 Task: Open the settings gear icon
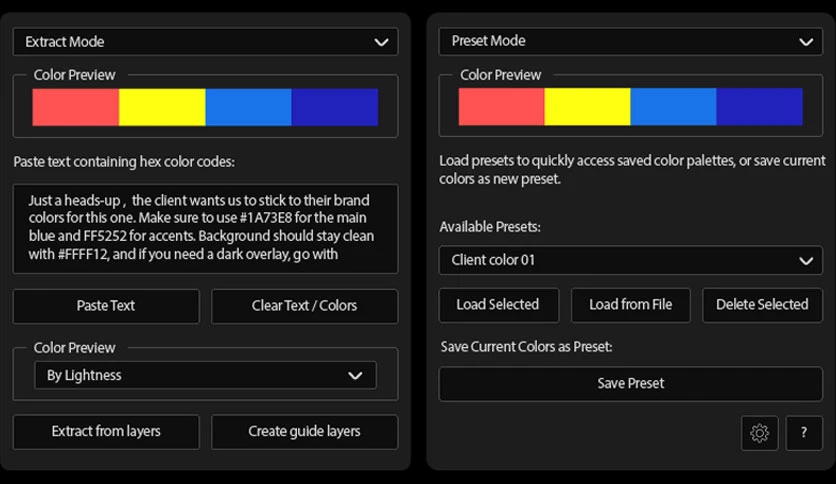click(x=759, y=433)
